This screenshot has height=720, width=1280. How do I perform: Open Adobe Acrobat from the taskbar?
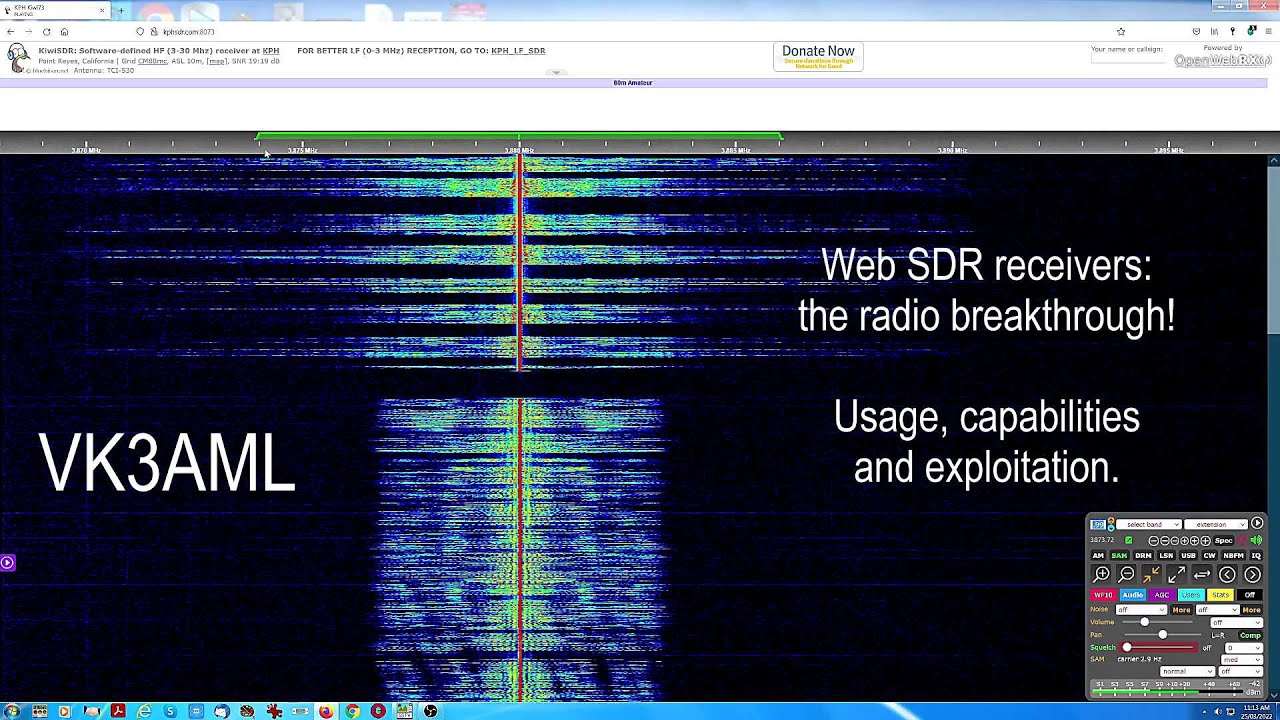(x=118, y=711)
